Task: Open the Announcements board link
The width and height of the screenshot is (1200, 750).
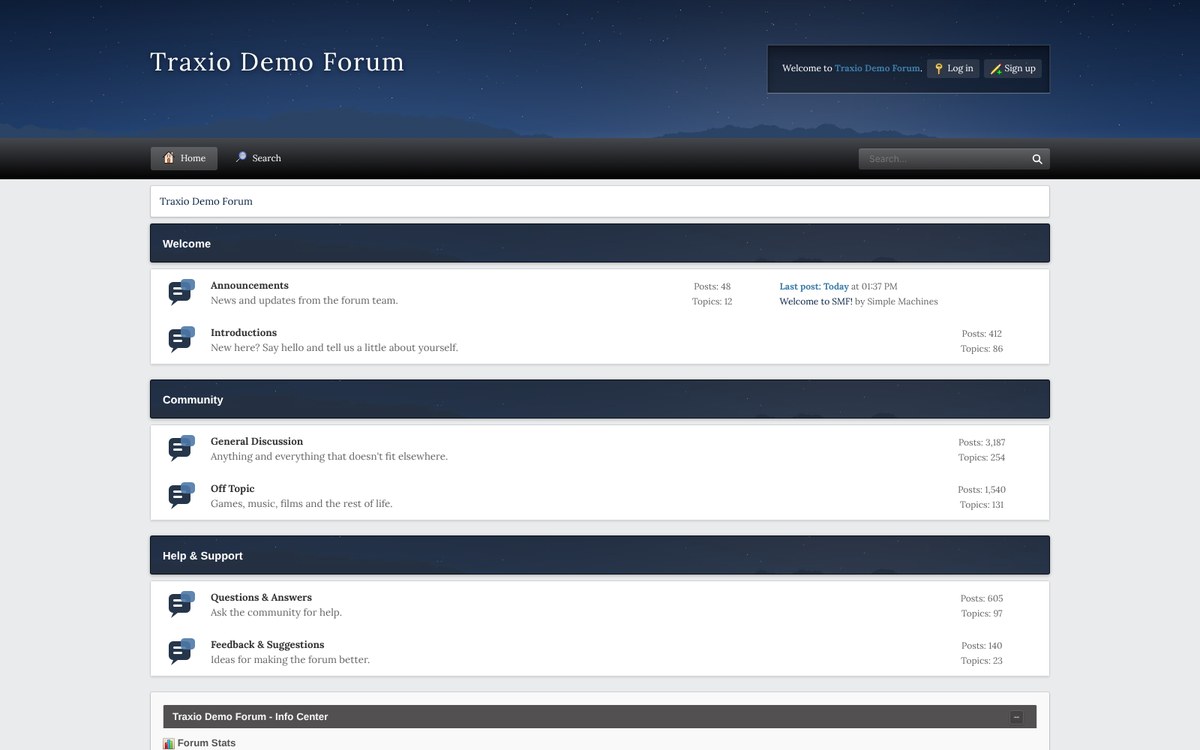Action: point(249,285)
